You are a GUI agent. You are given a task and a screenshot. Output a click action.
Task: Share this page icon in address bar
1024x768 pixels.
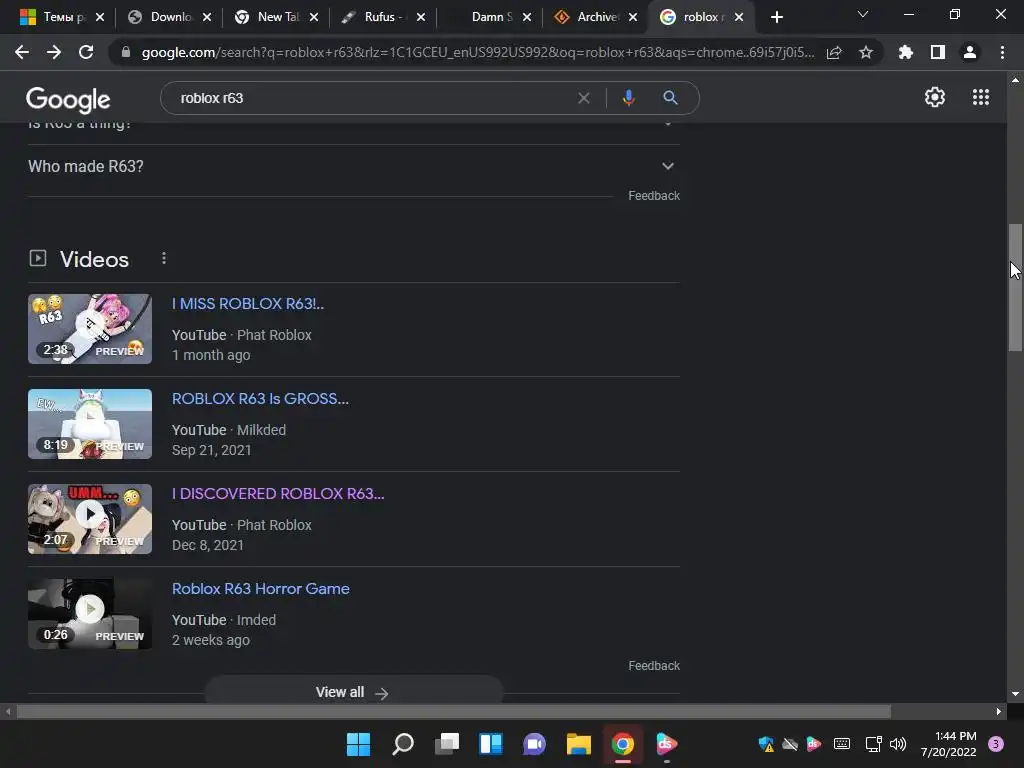tap(834, 52)
